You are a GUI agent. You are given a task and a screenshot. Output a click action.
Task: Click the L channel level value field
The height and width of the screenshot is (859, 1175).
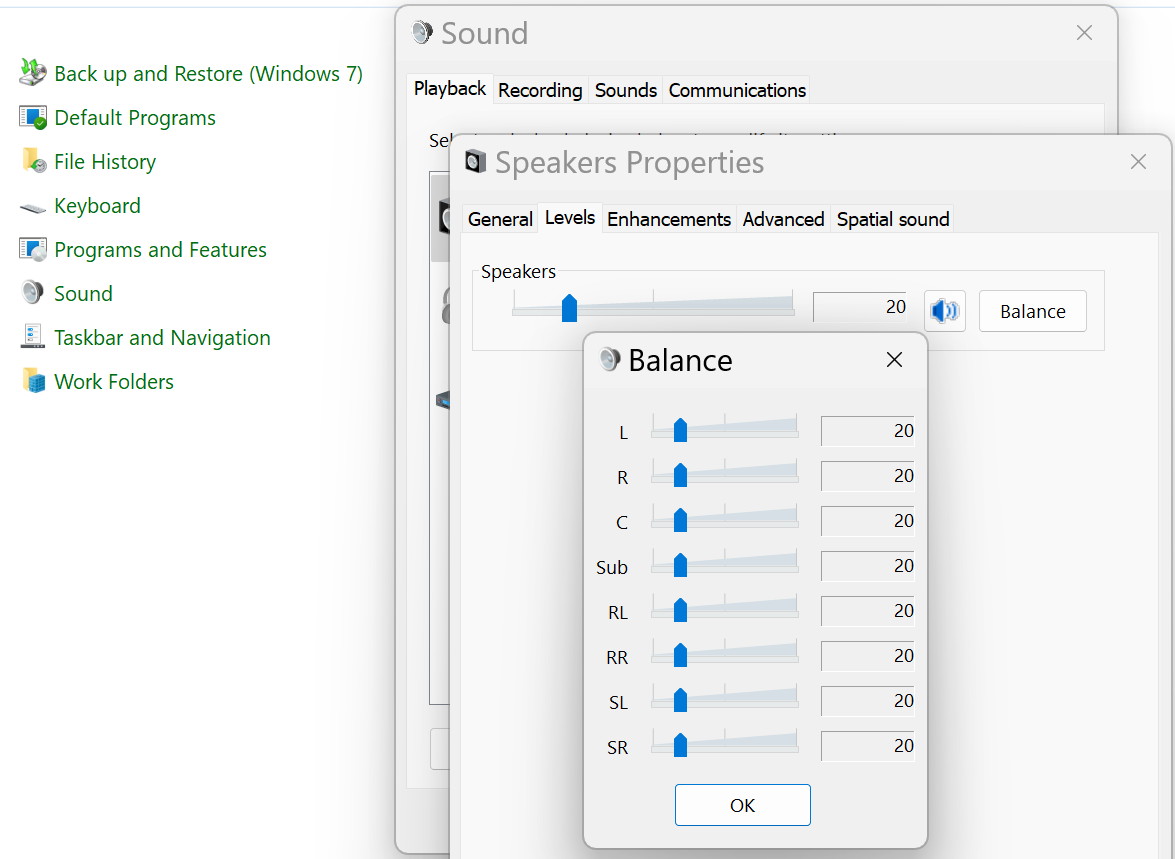(867, 431)
